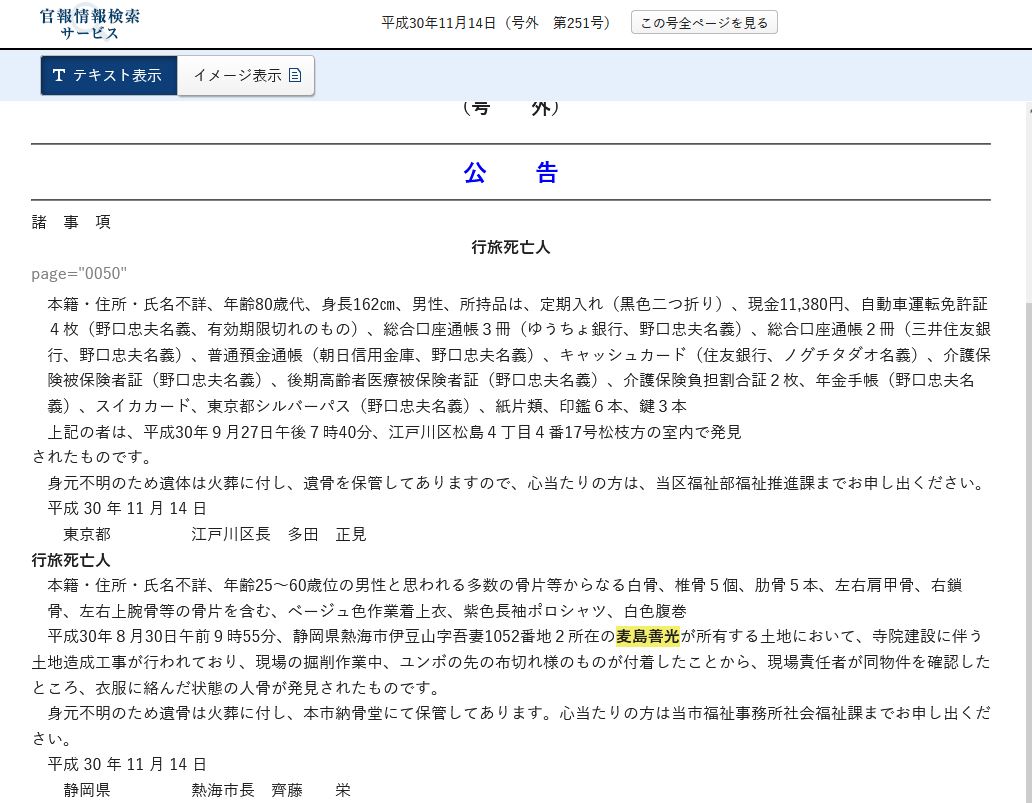Switch to the テキスト表示 tab
The image size is (1032, 803).
point(109,76)
